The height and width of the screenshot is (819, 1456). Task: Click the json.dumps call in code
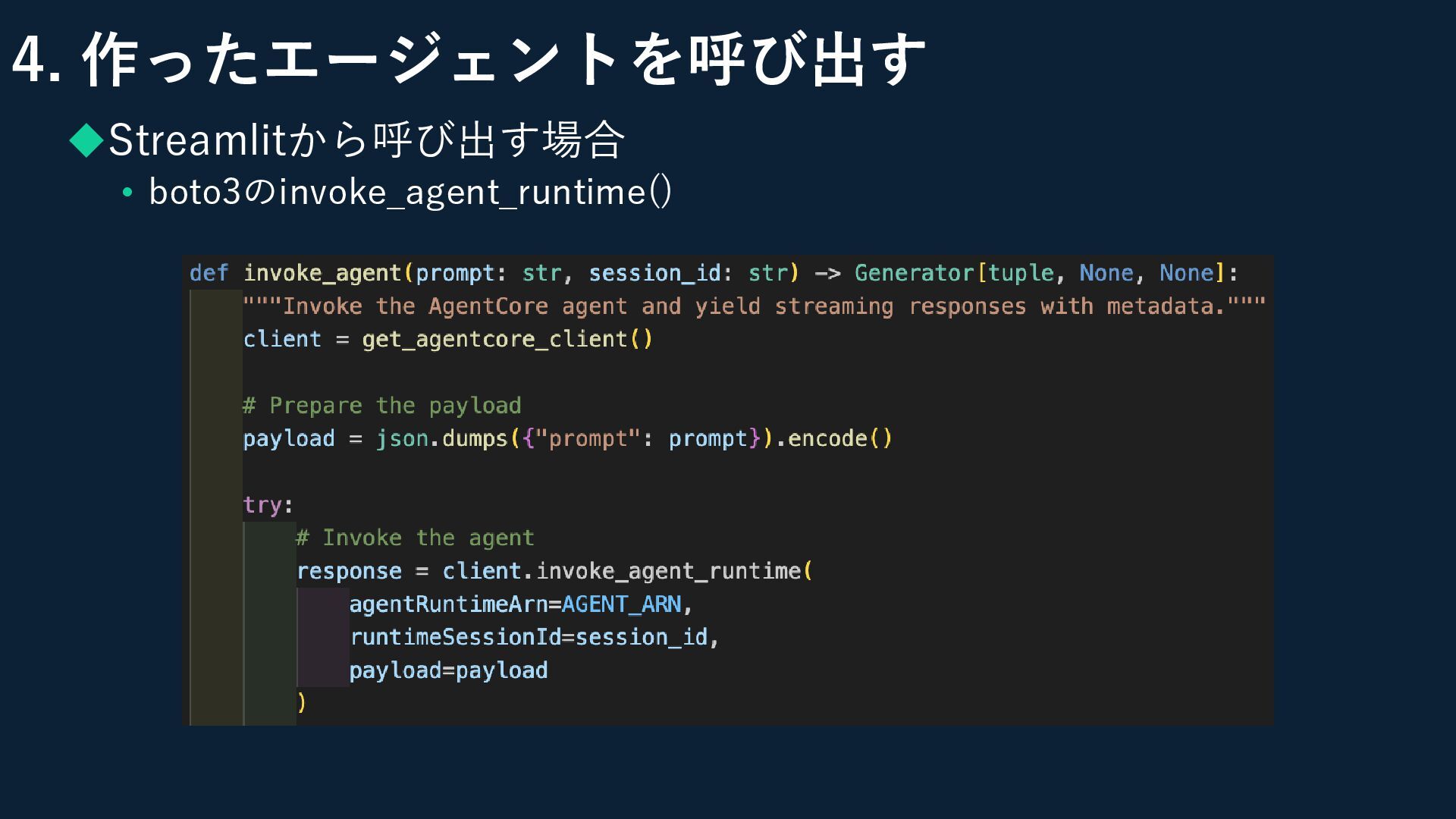click(441, 438)
